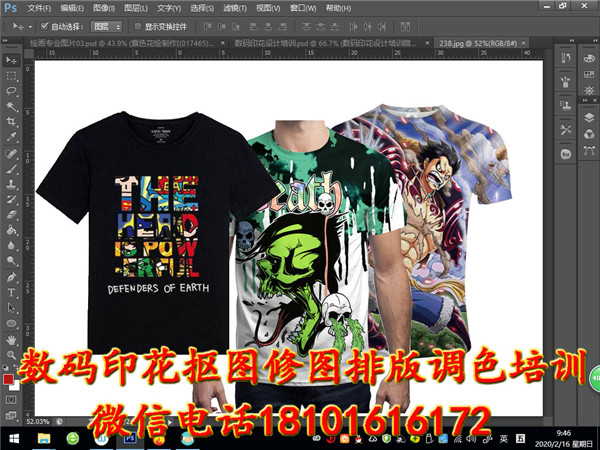The height and width of the screenshot is (450, 600).
Task: Select the Zoom tool in the toolbox
Action: 11,355
